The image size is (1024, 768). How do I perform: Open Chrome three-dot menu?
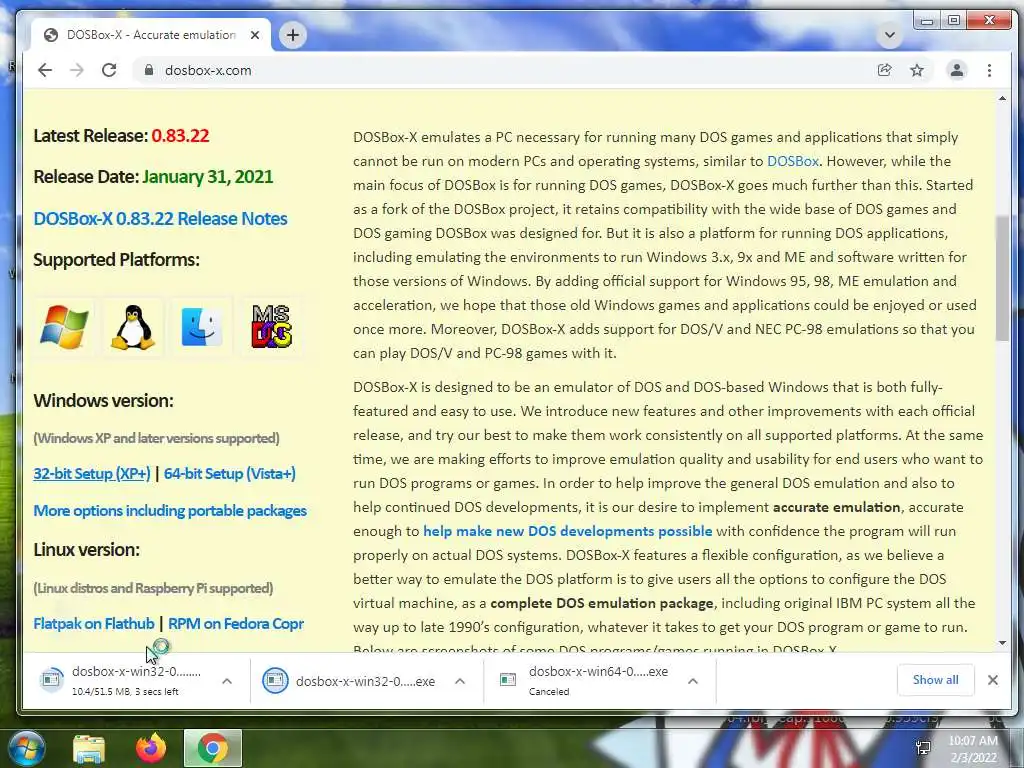(x=989, y=70)
